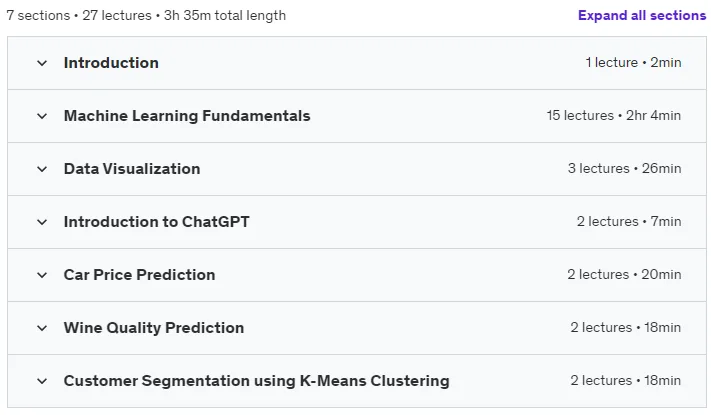The width and height of the screenshot is (711, 415).
Task: Expand Machine Learning Fundamentals using its chevron
Action: coord(42,116)
